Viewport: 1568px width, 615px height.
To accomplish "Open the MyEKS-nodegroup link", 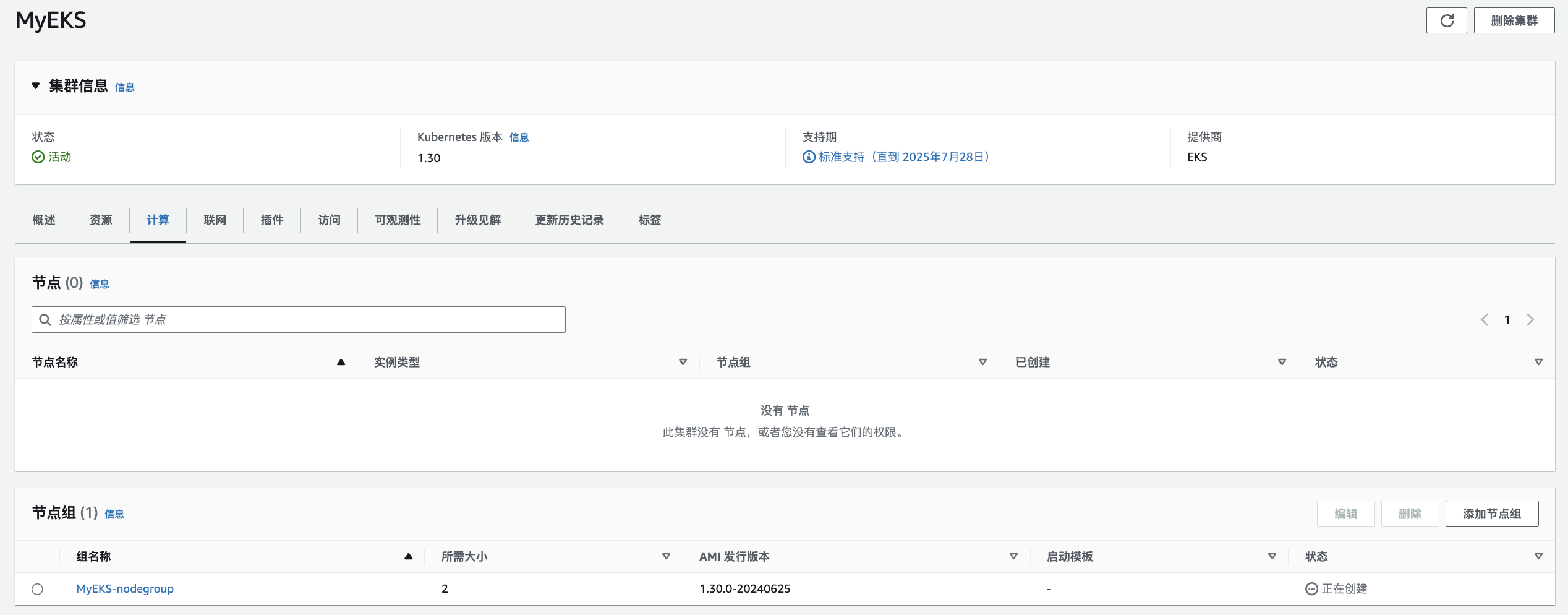I will point(125,589).
